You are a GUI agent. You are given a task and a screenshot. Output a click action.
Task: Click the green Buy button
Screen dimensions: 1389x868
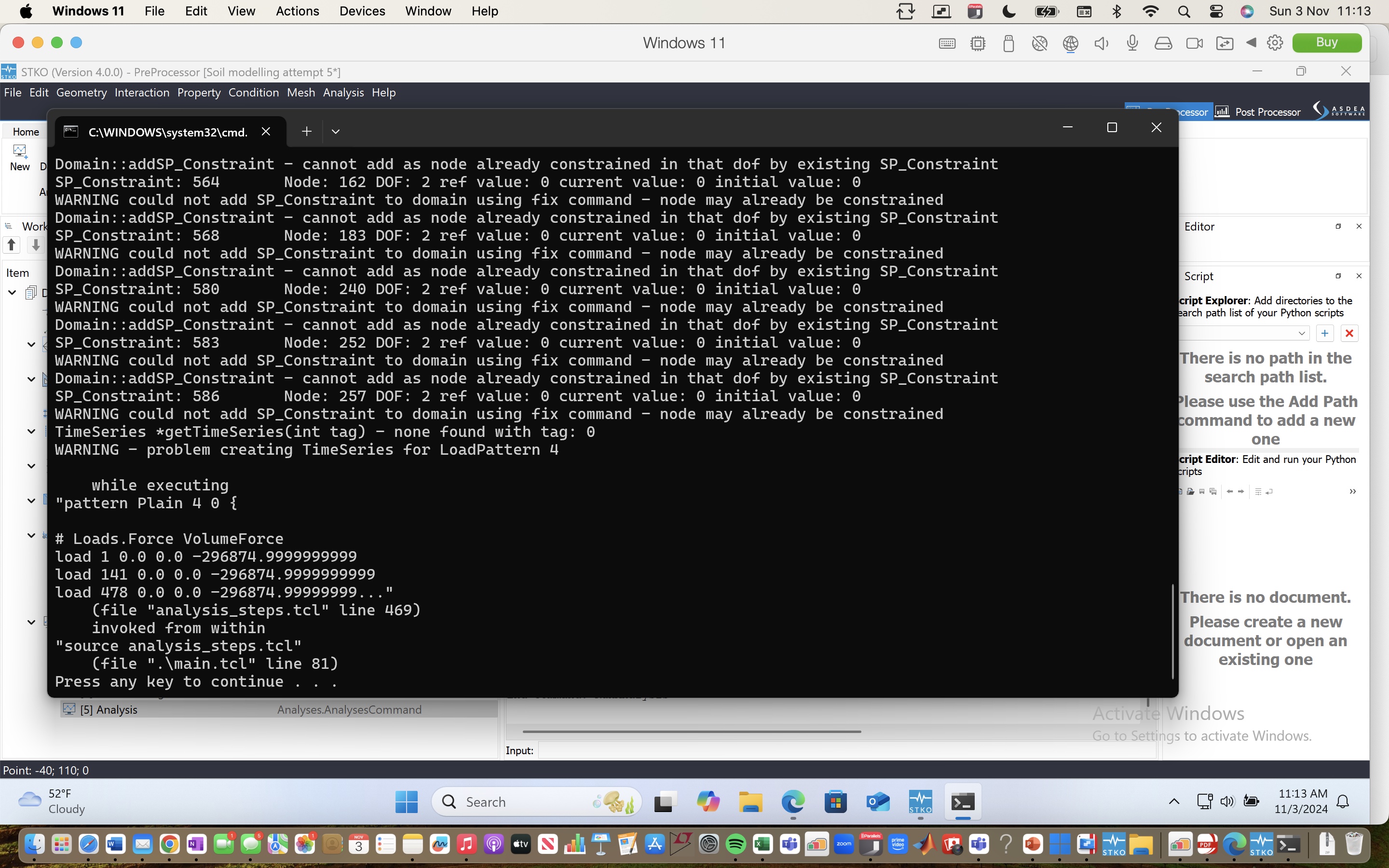point(1326,42)
